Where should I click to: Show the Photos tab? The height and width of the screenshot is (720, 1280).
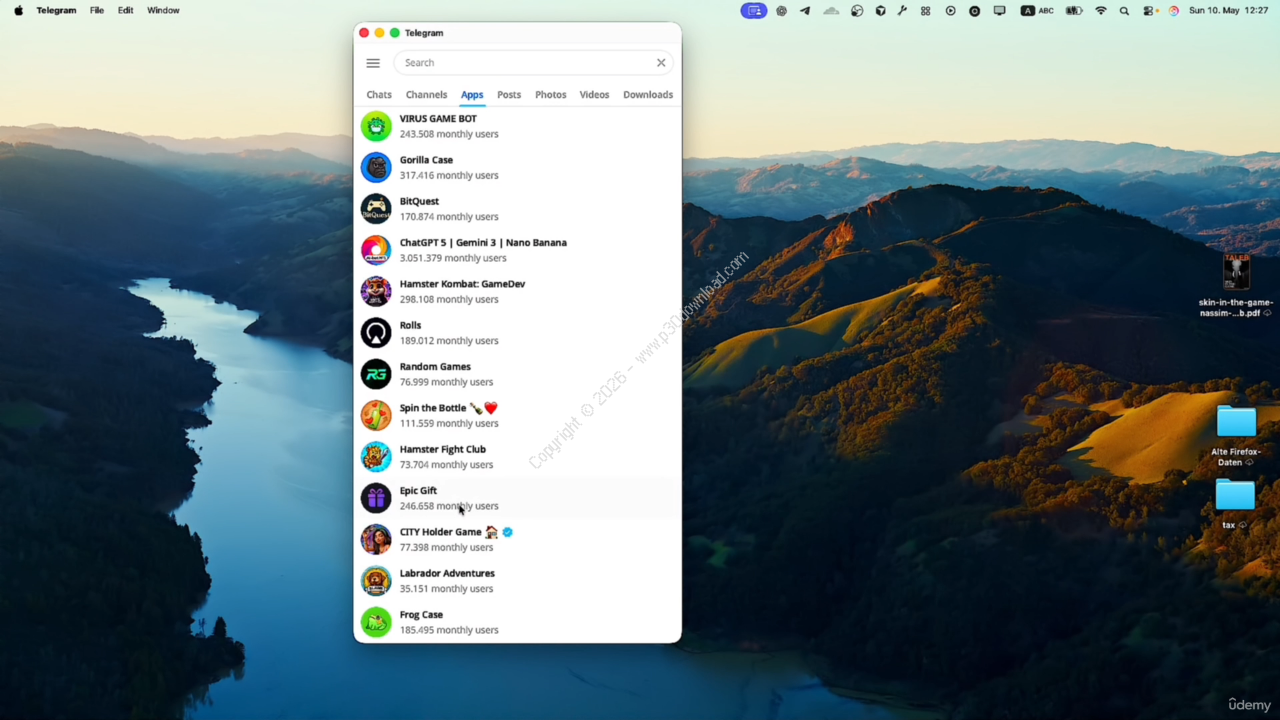550,95
